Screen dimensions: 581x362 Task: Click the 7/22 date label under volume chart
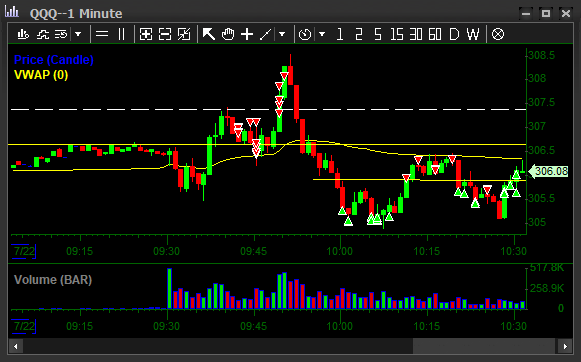(24, 326)
